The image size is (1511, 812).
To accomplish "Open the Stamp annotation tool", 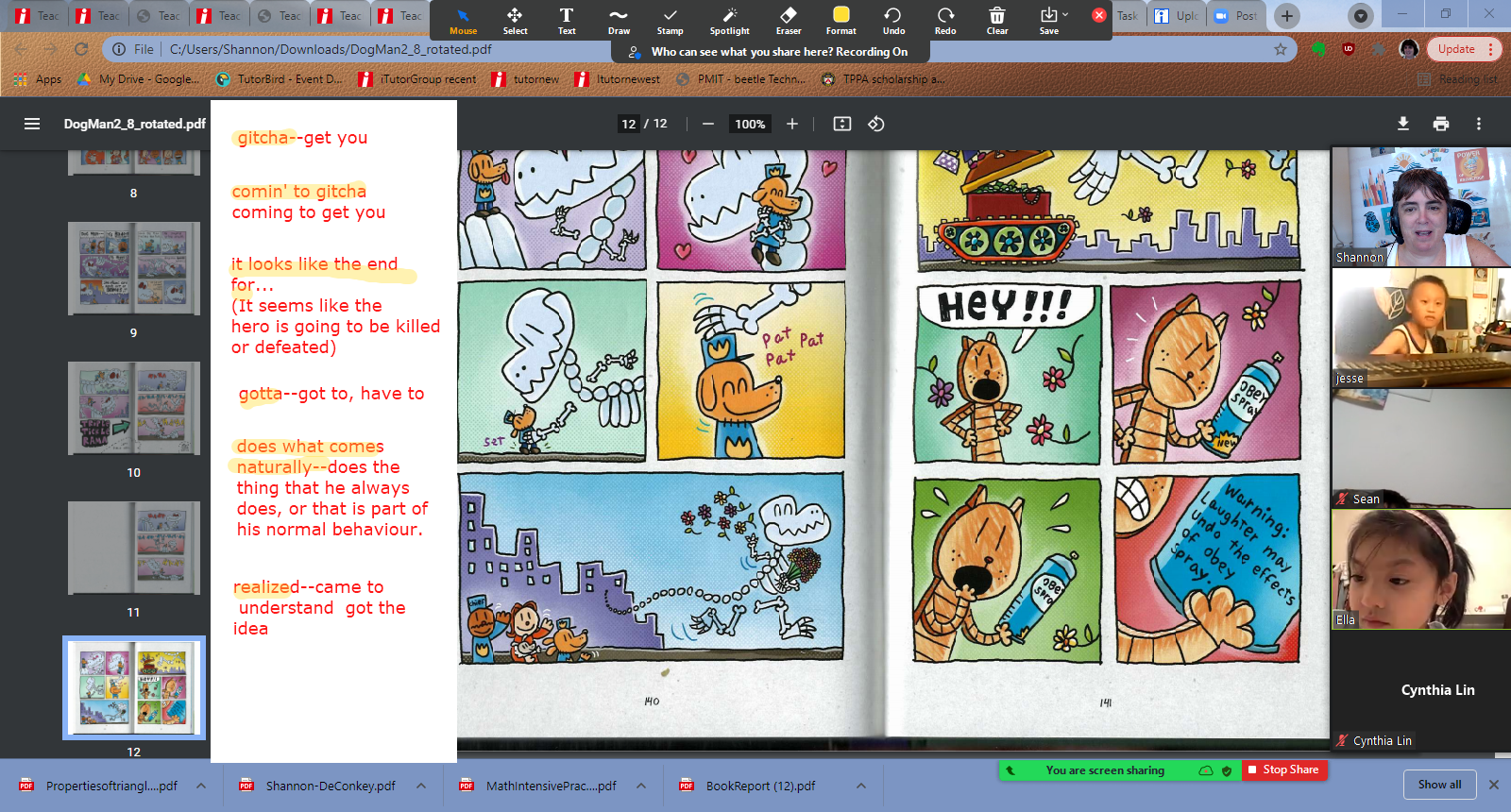I will point(671,21).
